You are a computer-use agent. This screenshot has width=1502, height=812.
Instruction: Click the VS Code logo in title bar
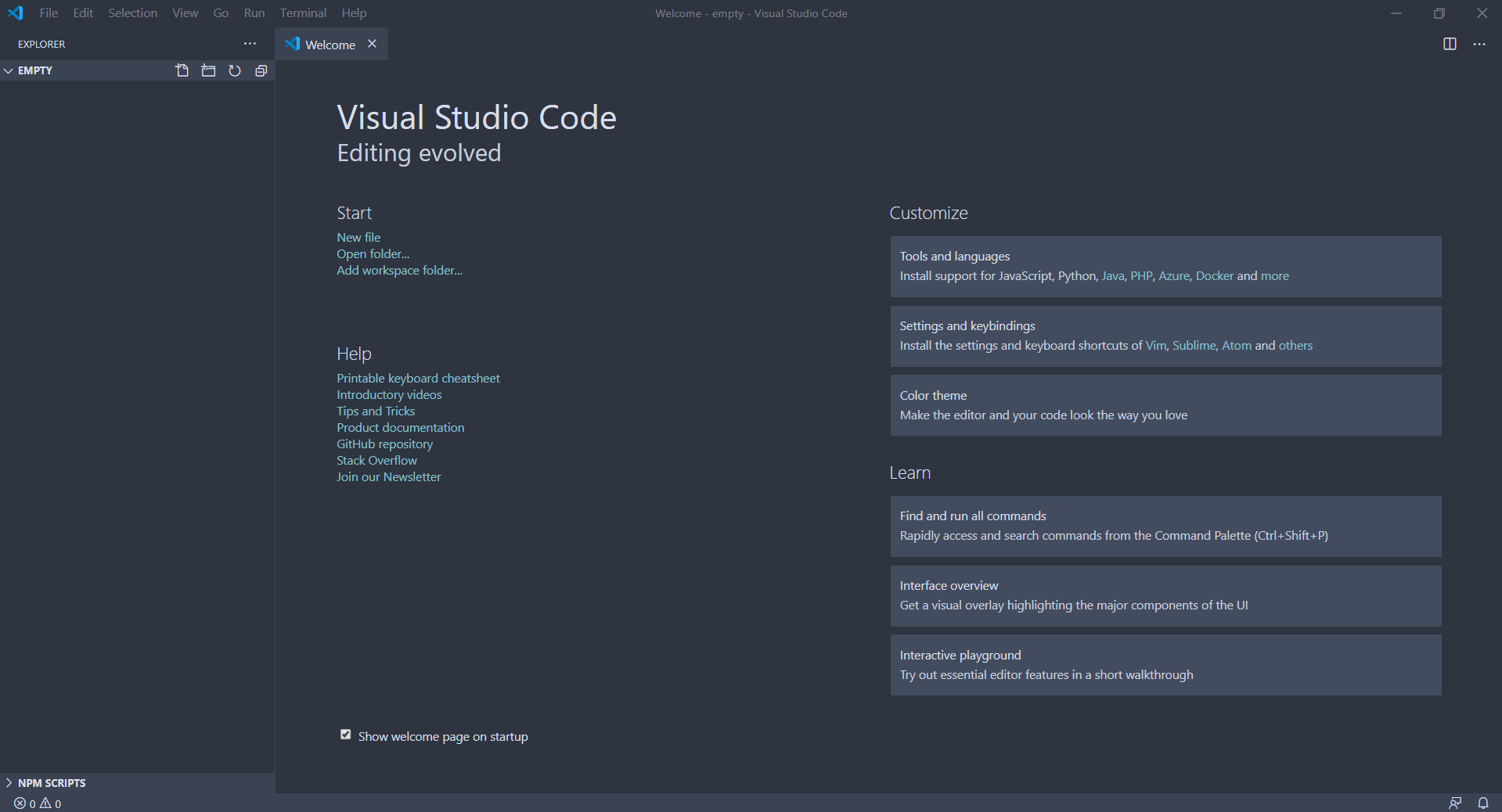coord(16,13)
